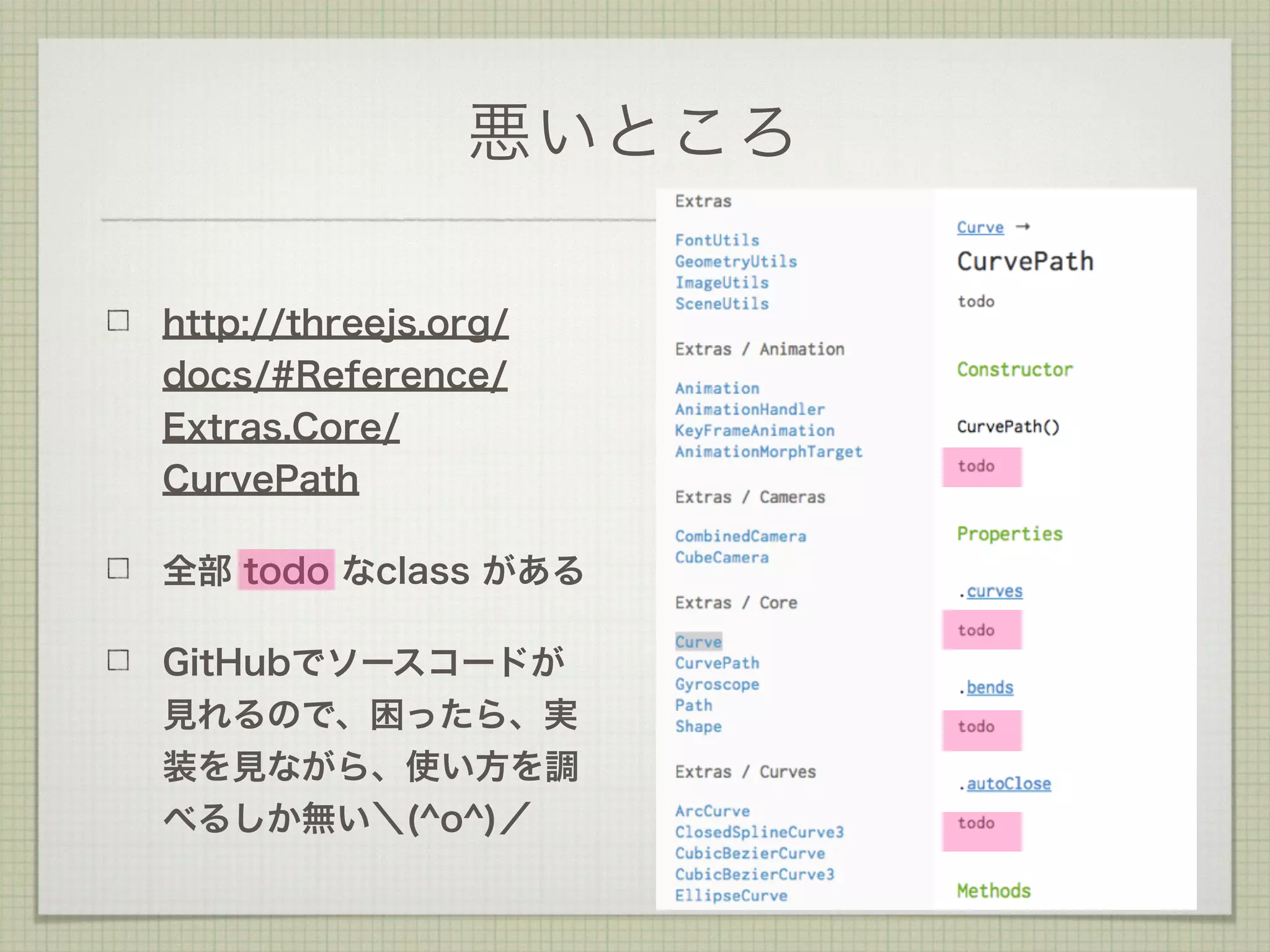Follow the Curve parent class link above CurvePath
This screenshot has height=952, width=1270.
click(980, 227)
